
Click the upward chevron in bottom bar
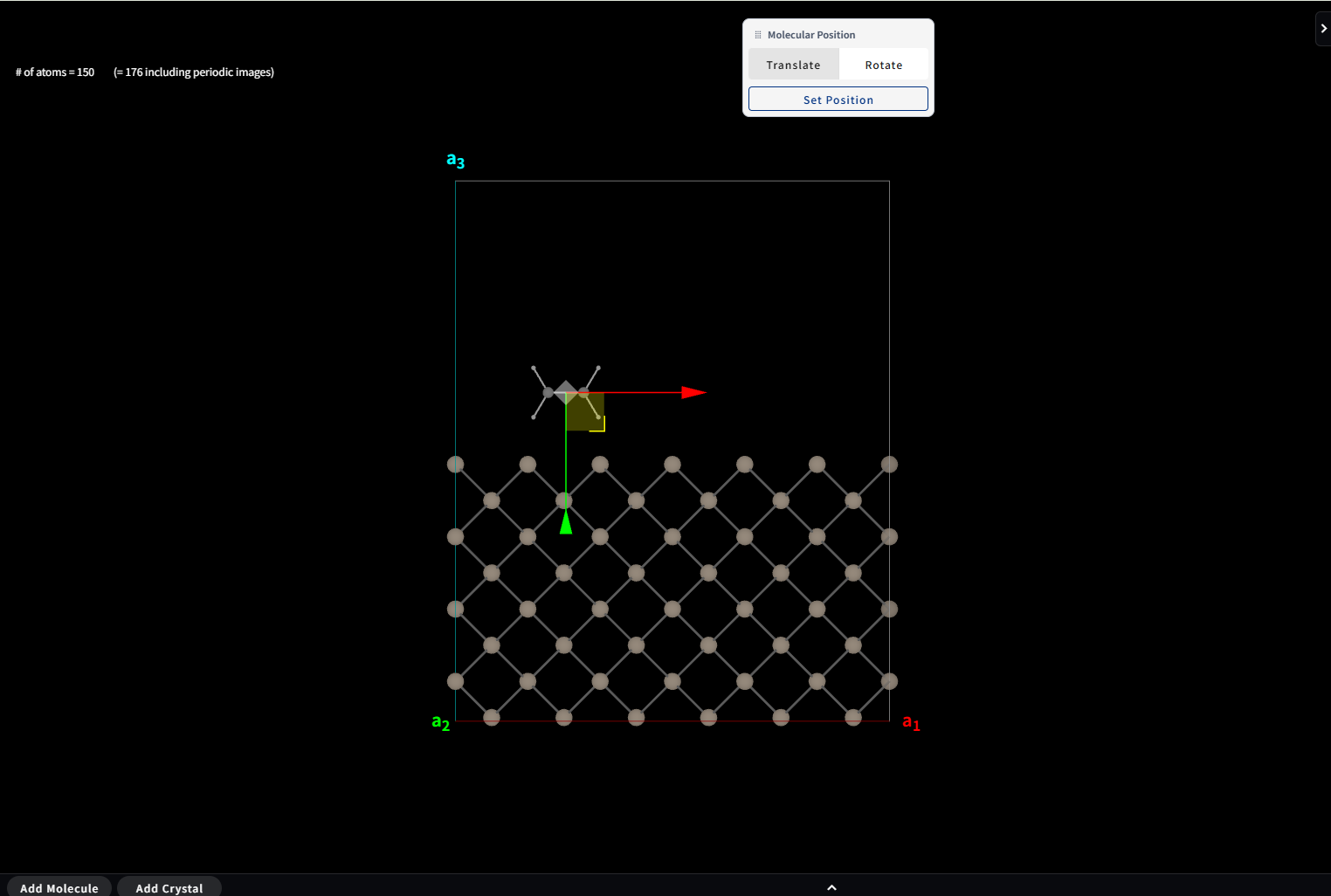point(831,887)
